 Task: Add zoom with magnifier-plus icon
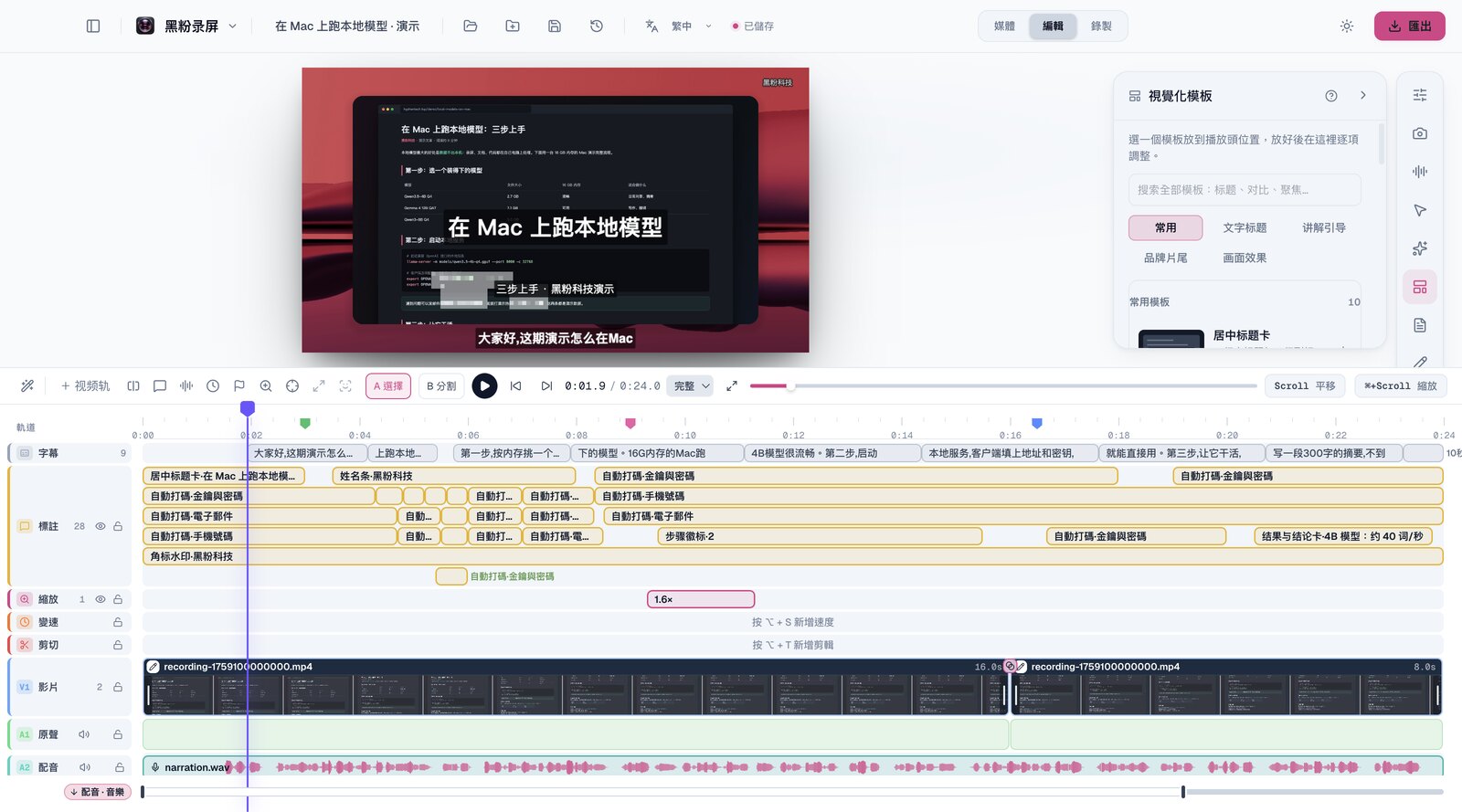266,386
